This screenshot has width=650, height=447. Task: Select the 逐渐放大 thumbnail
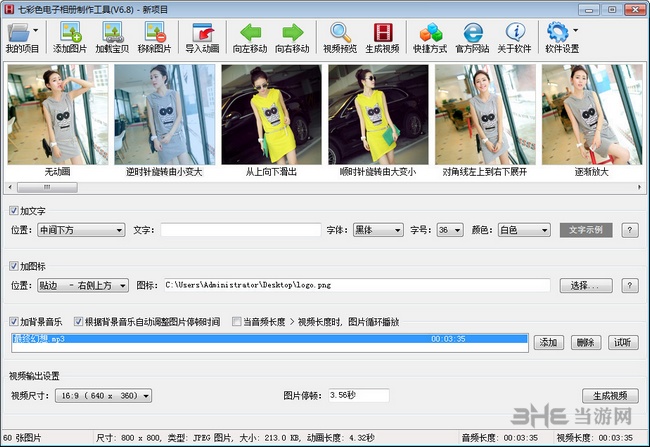592,114
